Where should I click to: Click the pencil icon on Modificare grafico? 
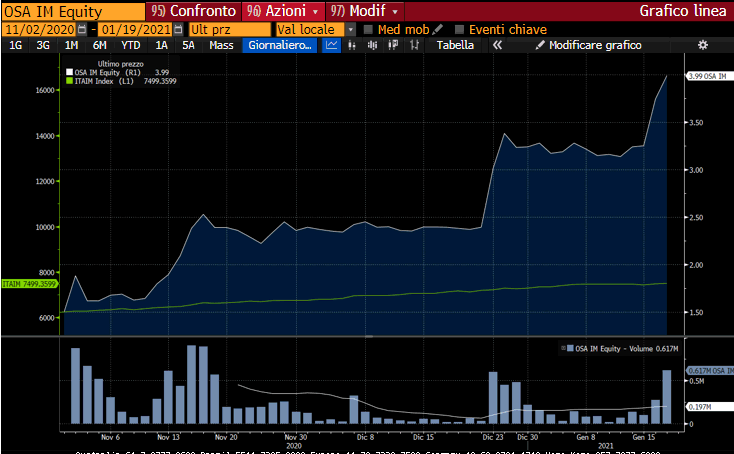click(x=540, y=45)
